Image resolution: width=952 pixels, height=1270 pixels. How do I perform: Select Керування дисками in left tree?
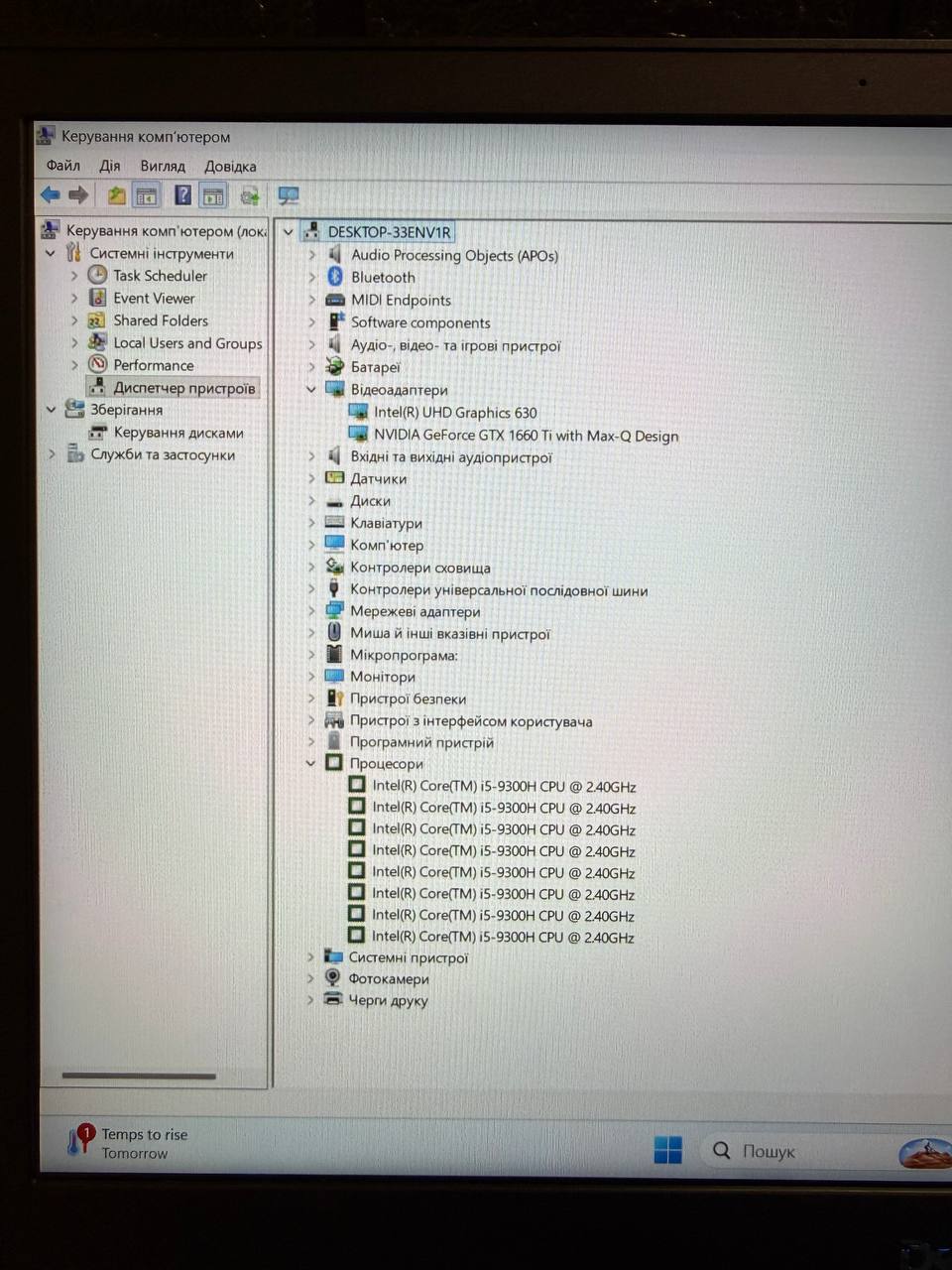178,433
